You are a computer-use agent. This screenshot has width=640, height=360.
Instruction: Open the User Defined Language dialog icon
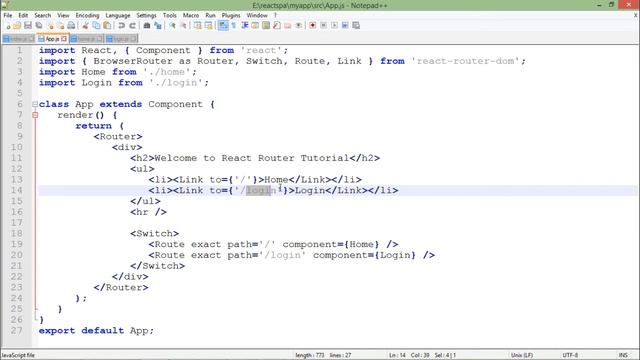tap(255, 25)
